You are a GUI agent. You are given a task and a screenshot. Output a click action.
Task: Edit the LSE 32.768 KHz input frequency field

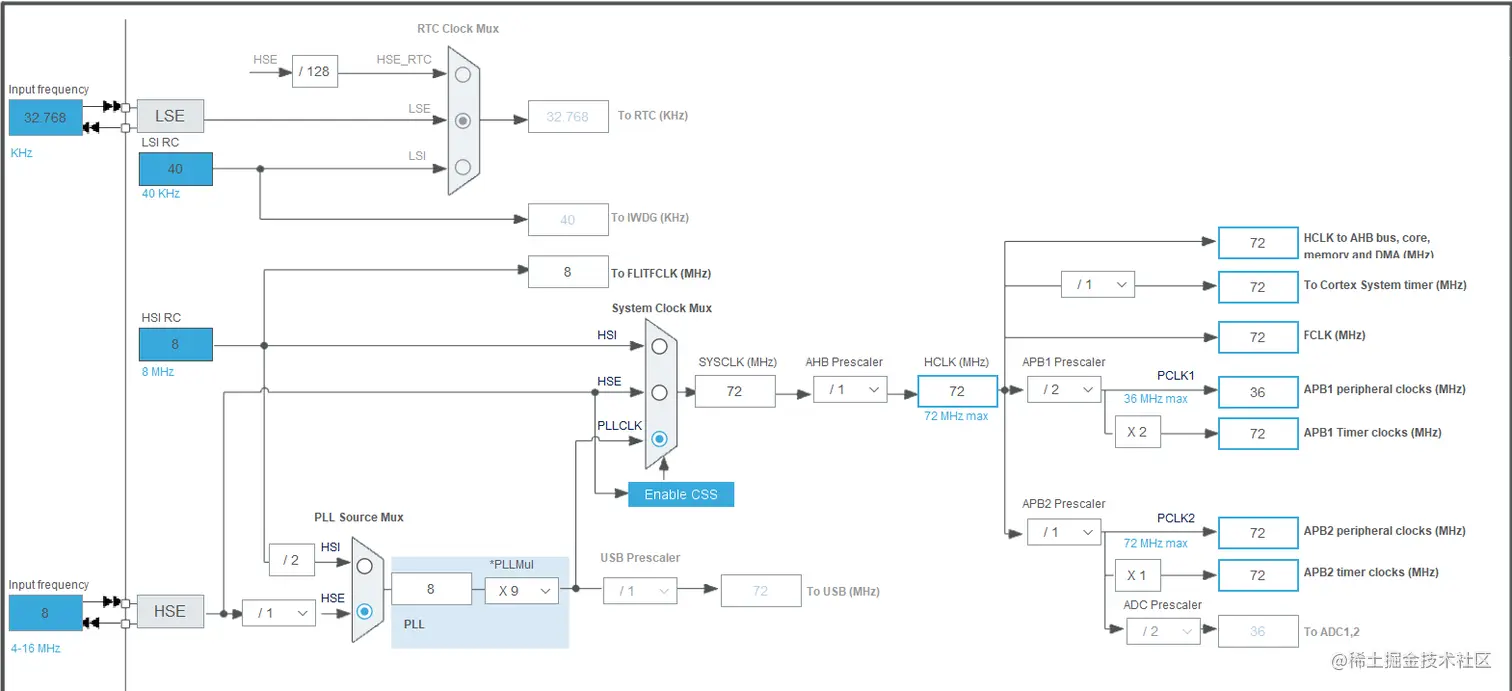tap(45, 117)
